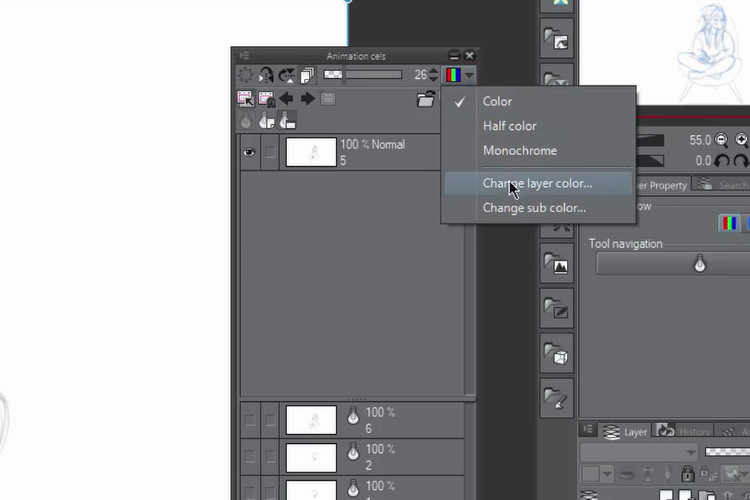The image size is (750, 500).
Task: Switch to the Layer tab
Action: [x=625, y=432]
